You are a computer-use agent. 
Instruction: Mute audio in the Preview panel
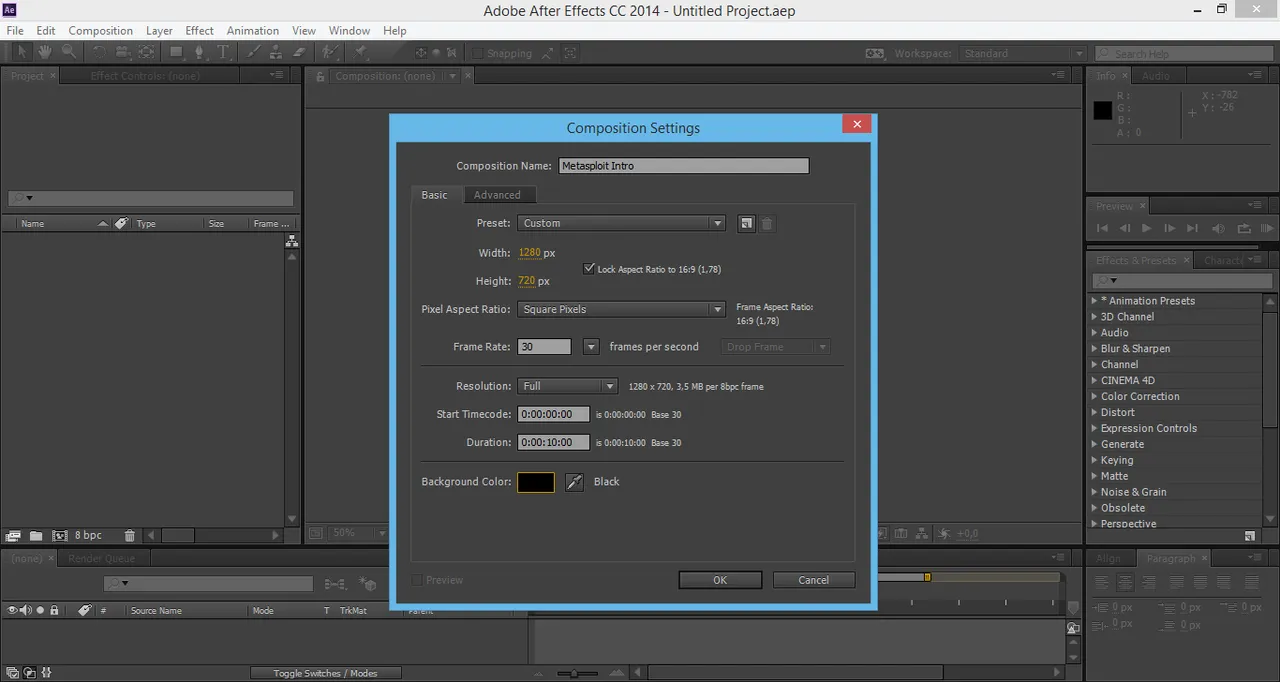[x=1218, y=229]
